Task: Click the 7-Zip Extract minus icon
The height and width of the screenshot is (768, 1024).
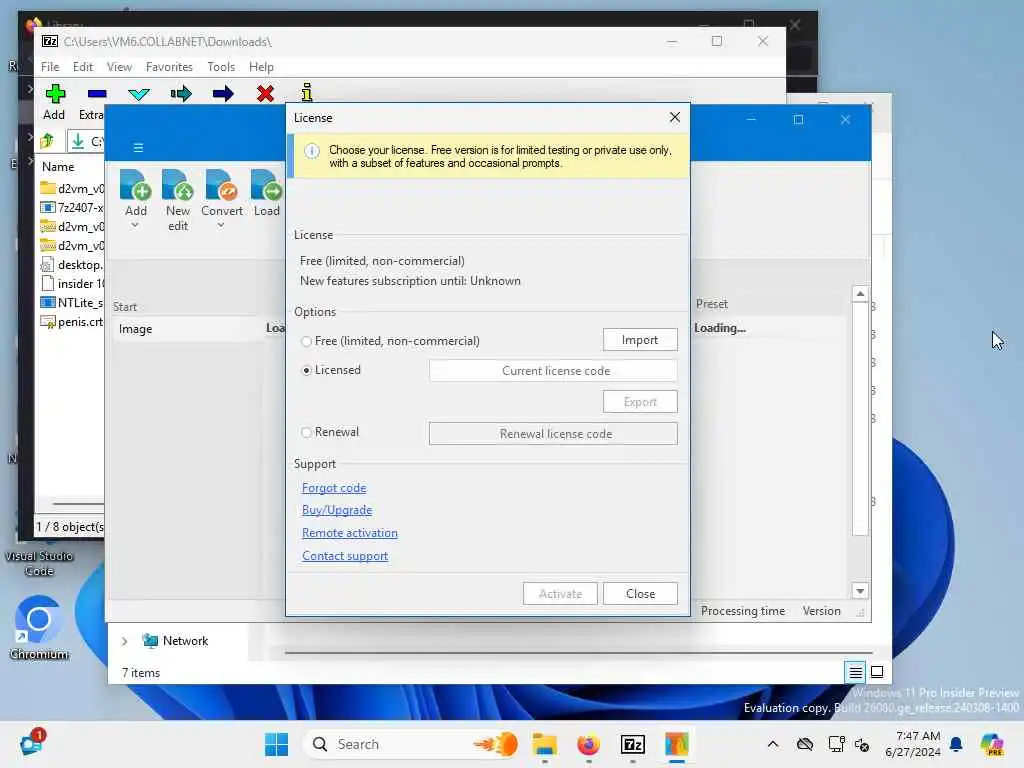Action: pyautogui.click(x=97, y=94)
